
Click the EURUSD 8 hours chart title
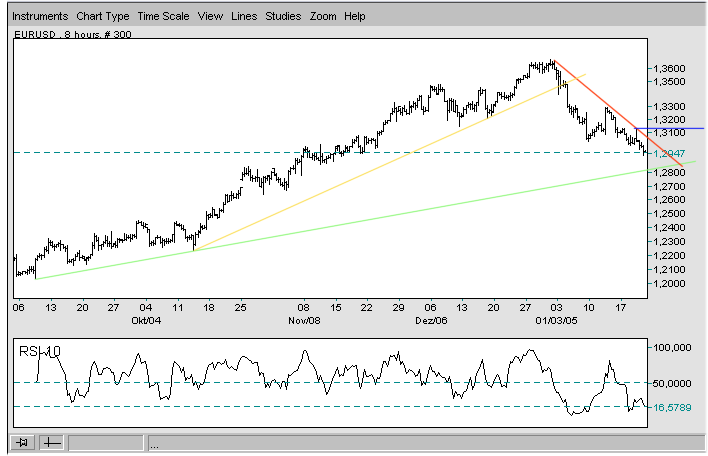(73, 34)
